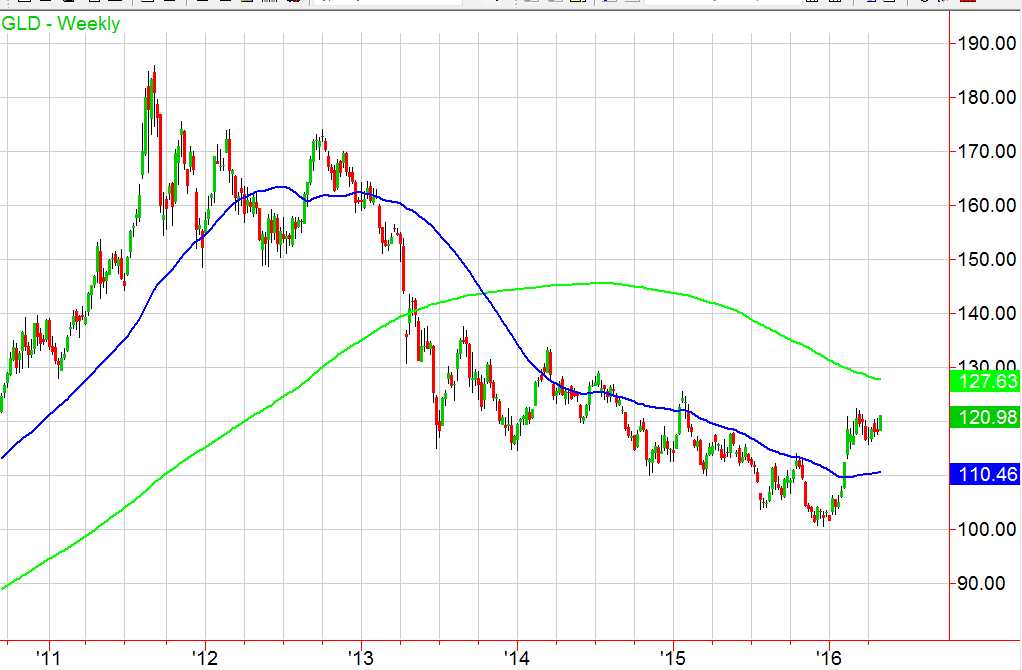Click the 100.00 price axis label

pyautogui.click(x=984, y=529)
